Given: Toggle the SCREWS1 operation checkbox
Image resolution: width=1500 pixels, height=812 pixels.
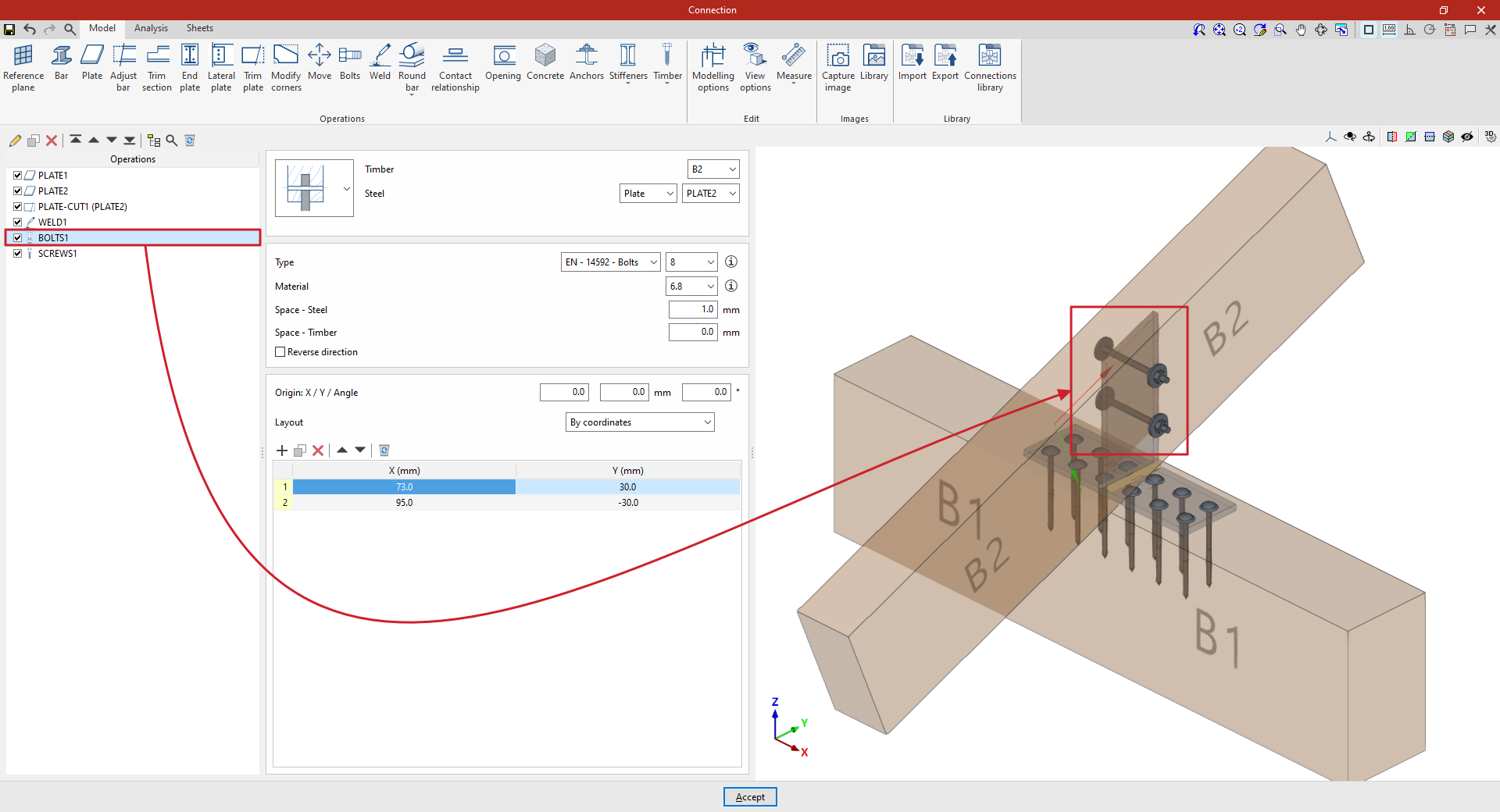Looking at the screenshot, I should pyautogui.click(x=18, y=254).
